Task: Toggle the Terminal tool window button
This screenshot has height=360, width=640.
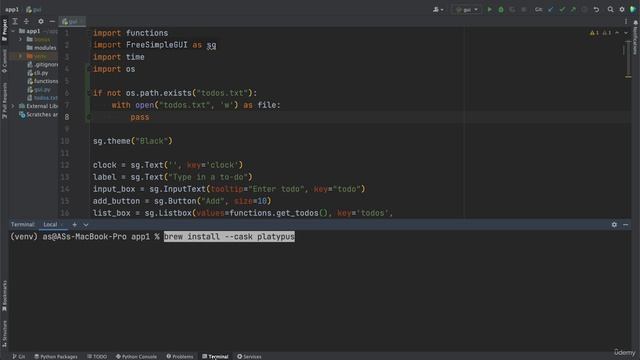Action: (215, 356)
